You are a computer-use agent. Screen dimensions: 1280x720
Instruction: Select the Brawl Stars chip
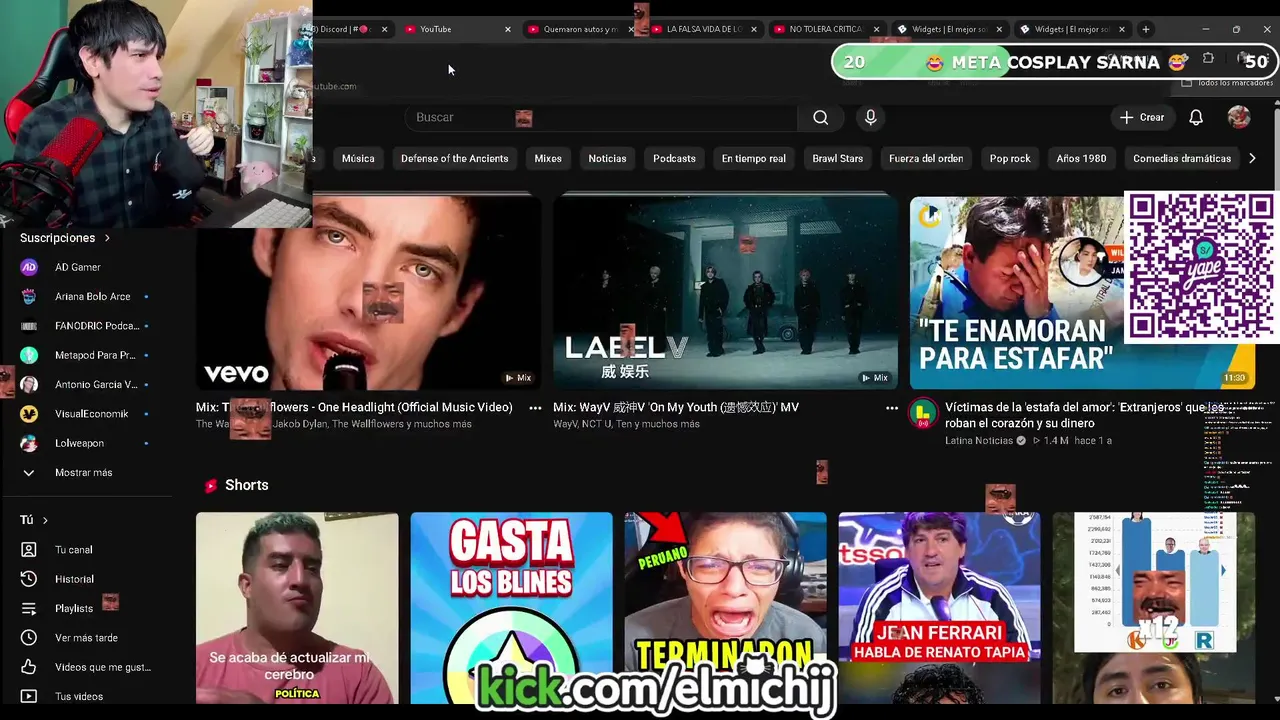point(837,158)
